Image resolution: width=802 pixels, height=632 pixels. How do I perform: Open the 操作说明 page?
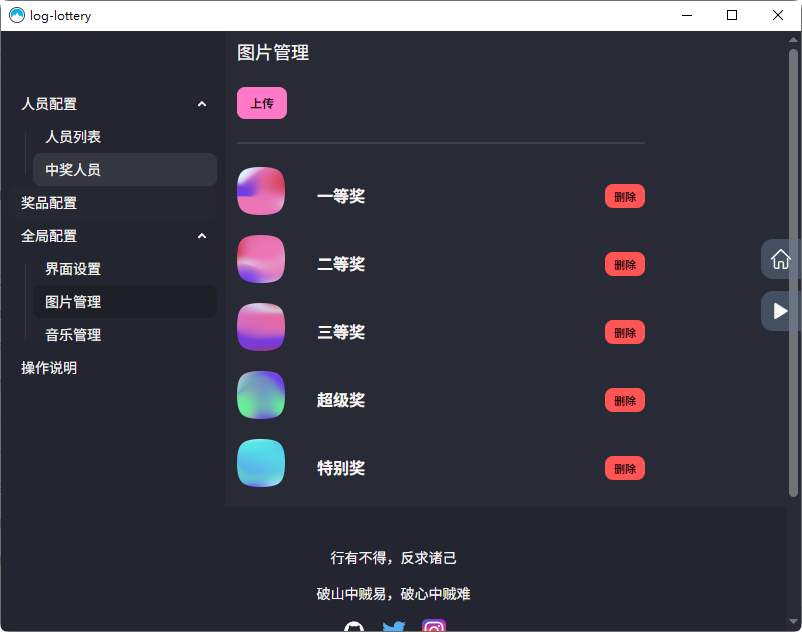coord(46,367)
